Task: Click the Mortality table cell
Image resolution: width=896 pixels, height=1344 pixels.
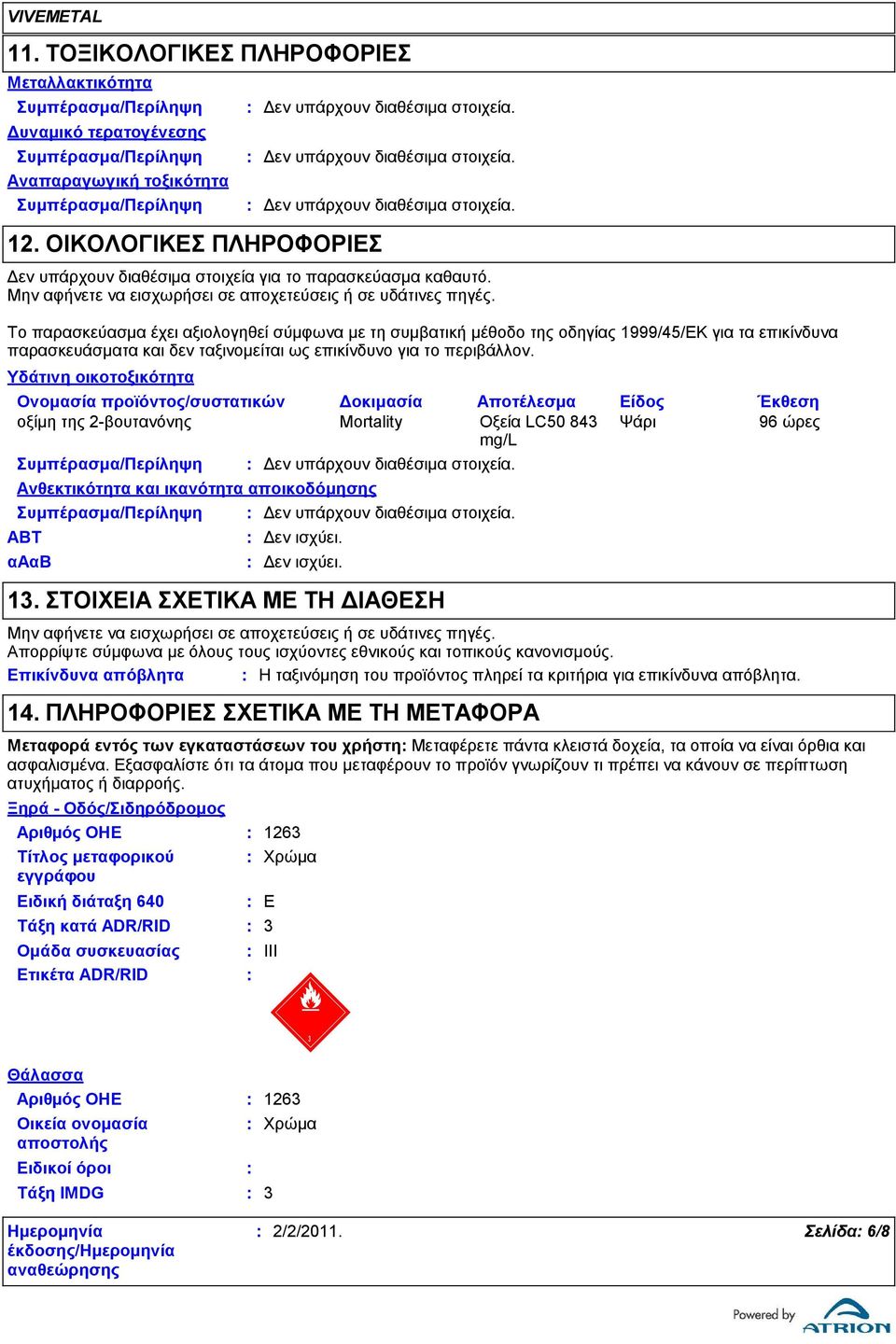Action: [371, 422]
